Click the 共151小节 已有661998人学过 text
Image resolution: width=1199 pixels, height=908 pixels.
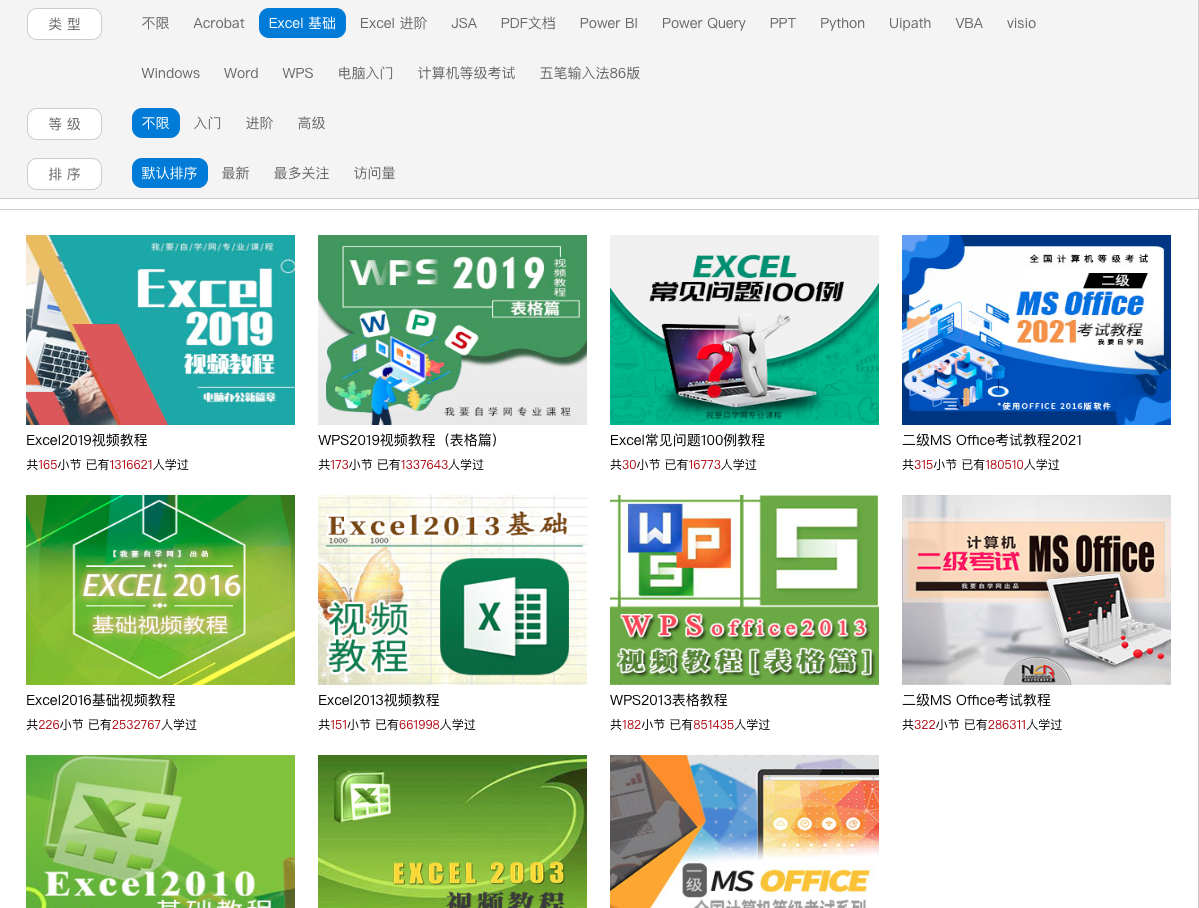tap(397, 724)
